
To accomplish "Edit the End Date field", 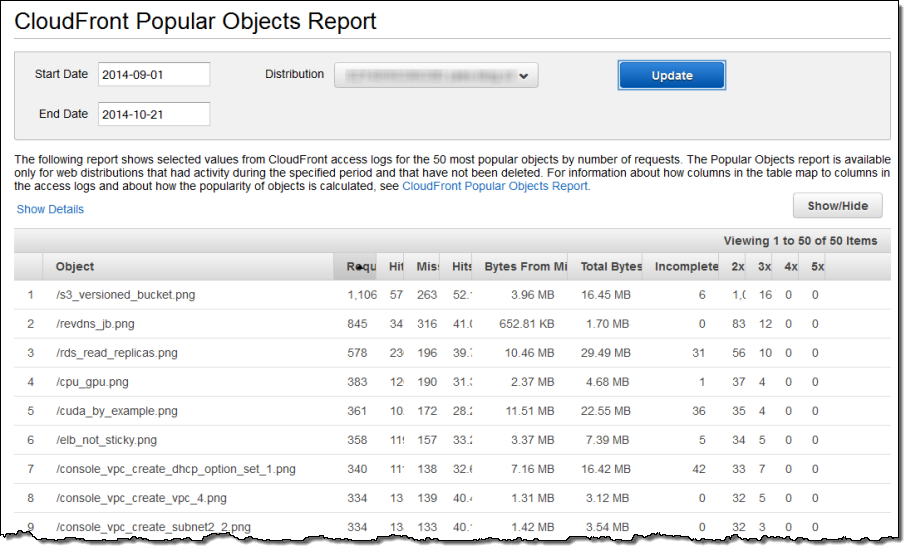I will coord(153,114).
